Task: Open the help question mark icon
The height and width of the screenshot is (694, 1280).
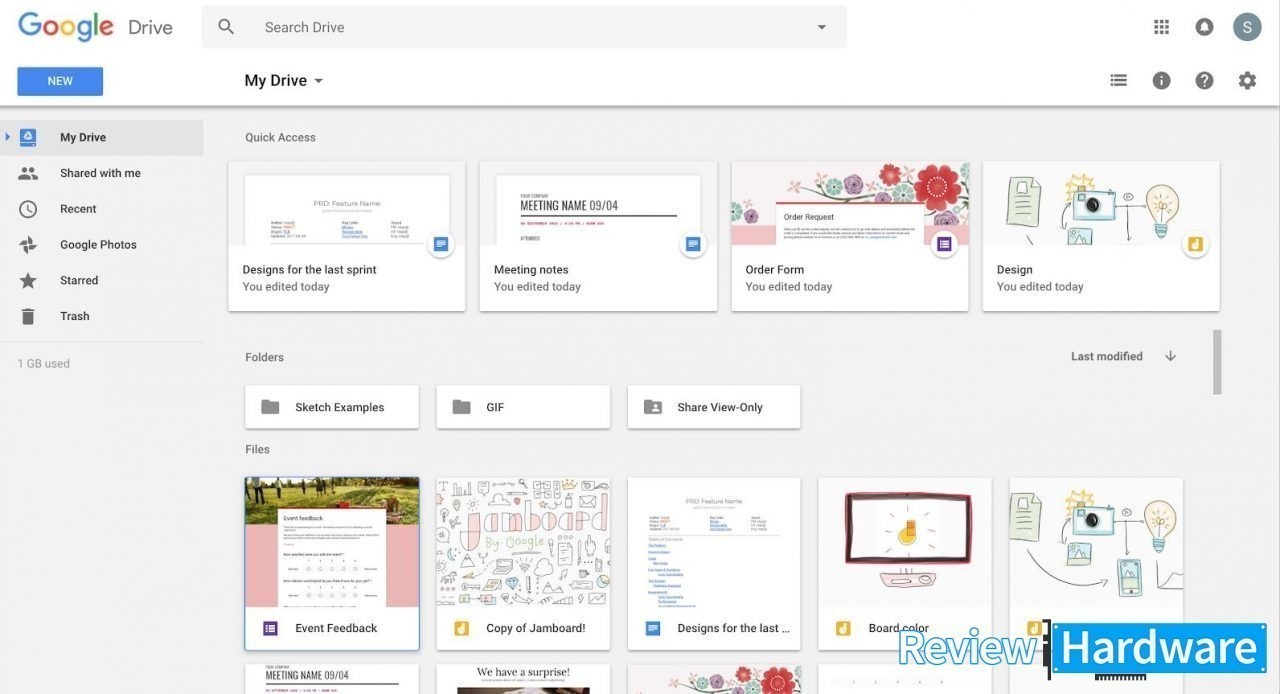Action: coord(1204,81)
